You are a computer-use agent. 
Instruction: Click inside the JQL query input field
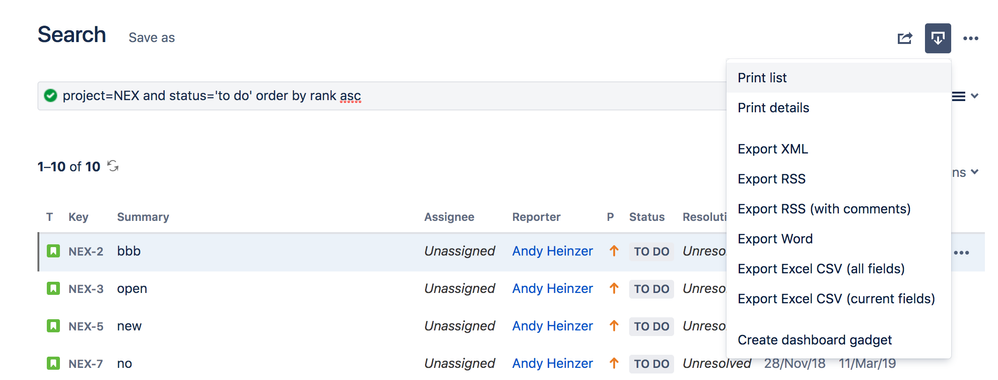pos(381,95)
